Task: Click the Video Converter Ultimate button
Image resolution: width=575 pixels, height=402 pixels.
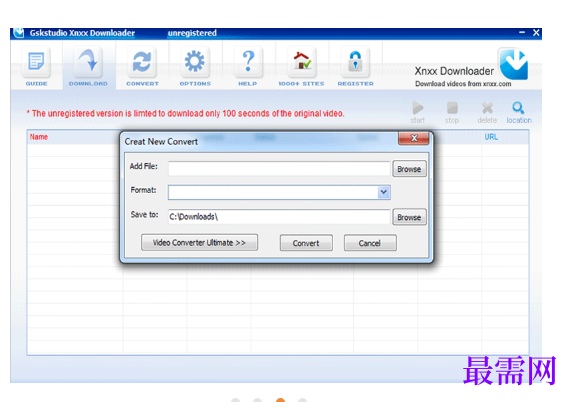Action: [x=199, y=243]
